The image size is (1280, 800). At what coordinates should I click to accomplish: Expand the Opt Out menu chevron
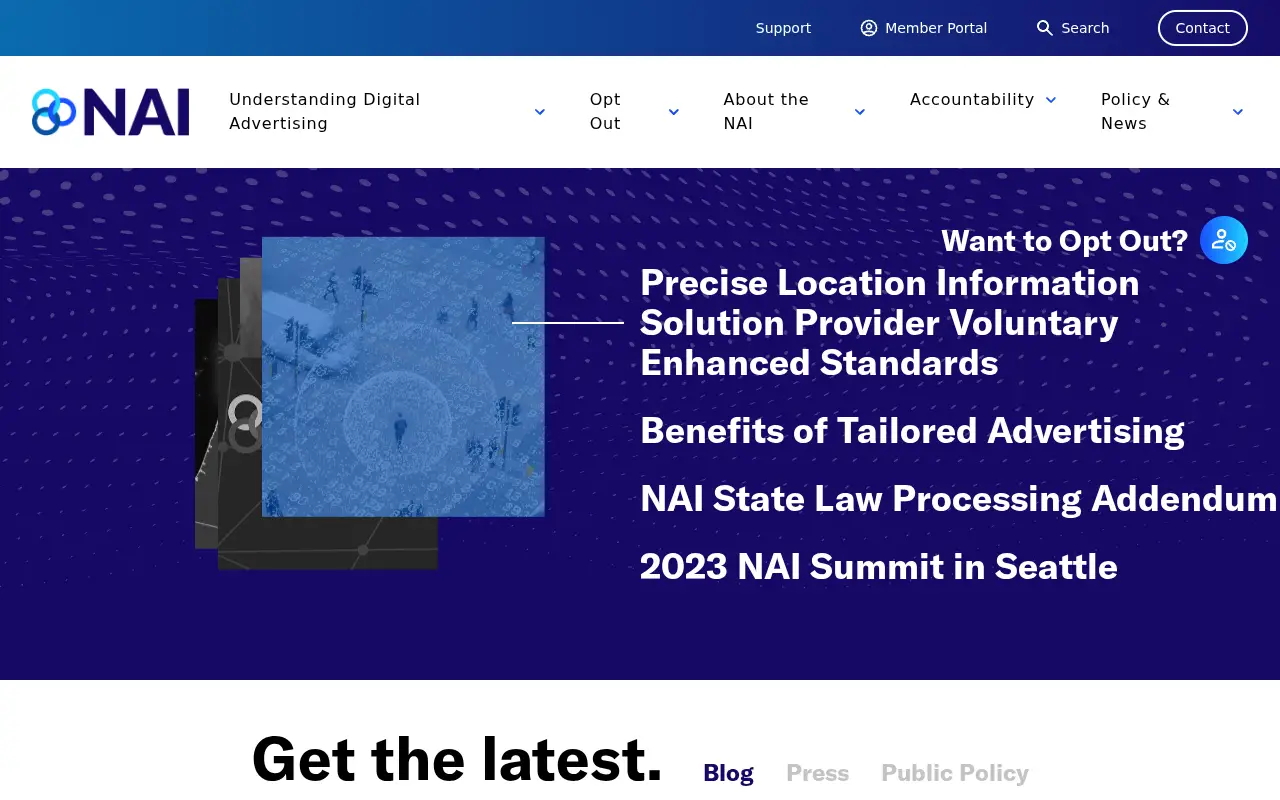[674, 112]
